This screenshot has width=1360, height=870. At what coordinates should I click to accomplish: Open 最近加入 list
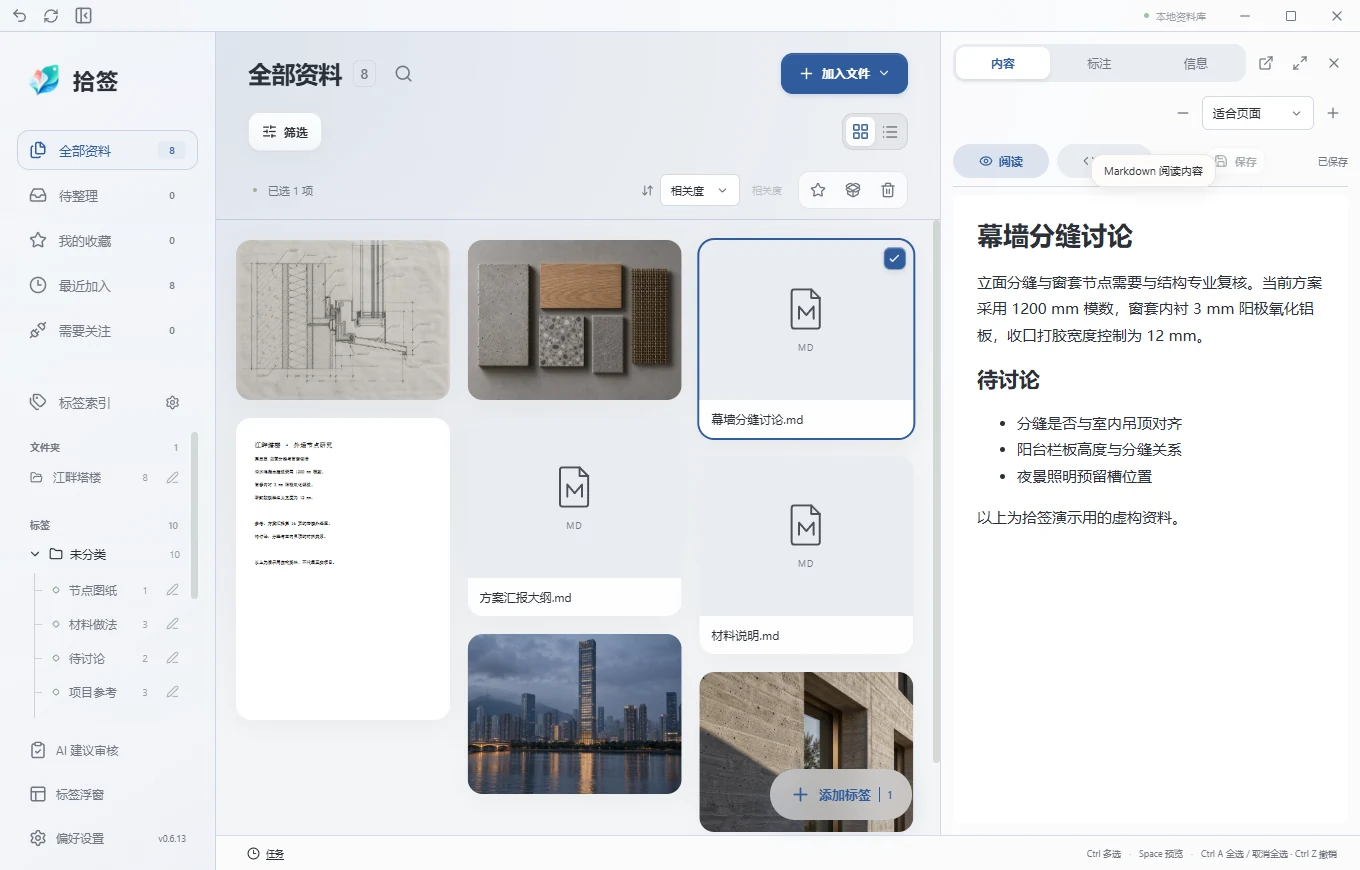click(107, 286)
